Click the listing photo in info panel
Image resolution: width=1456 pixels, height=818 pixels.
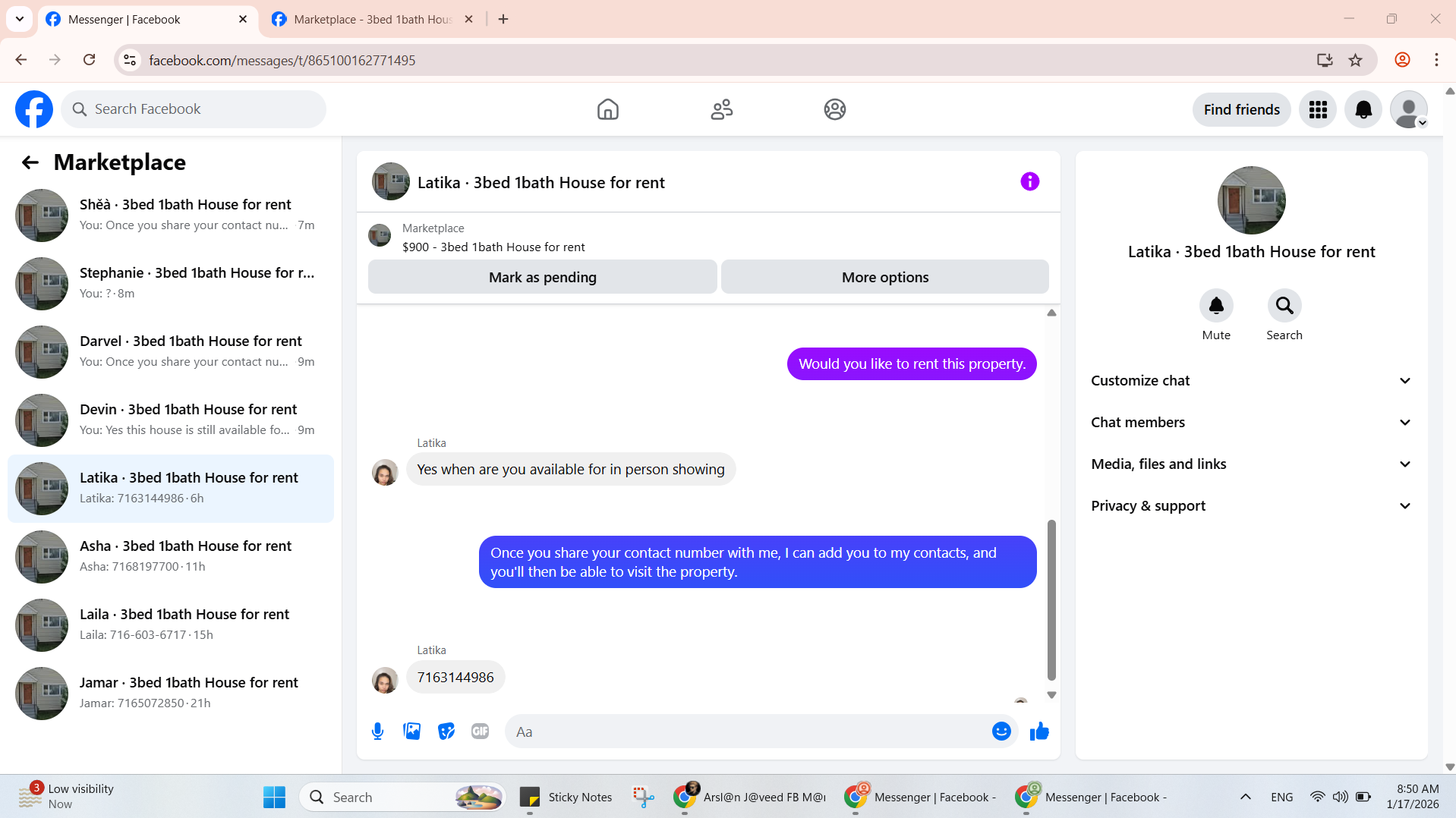(x=1251, y=200)
